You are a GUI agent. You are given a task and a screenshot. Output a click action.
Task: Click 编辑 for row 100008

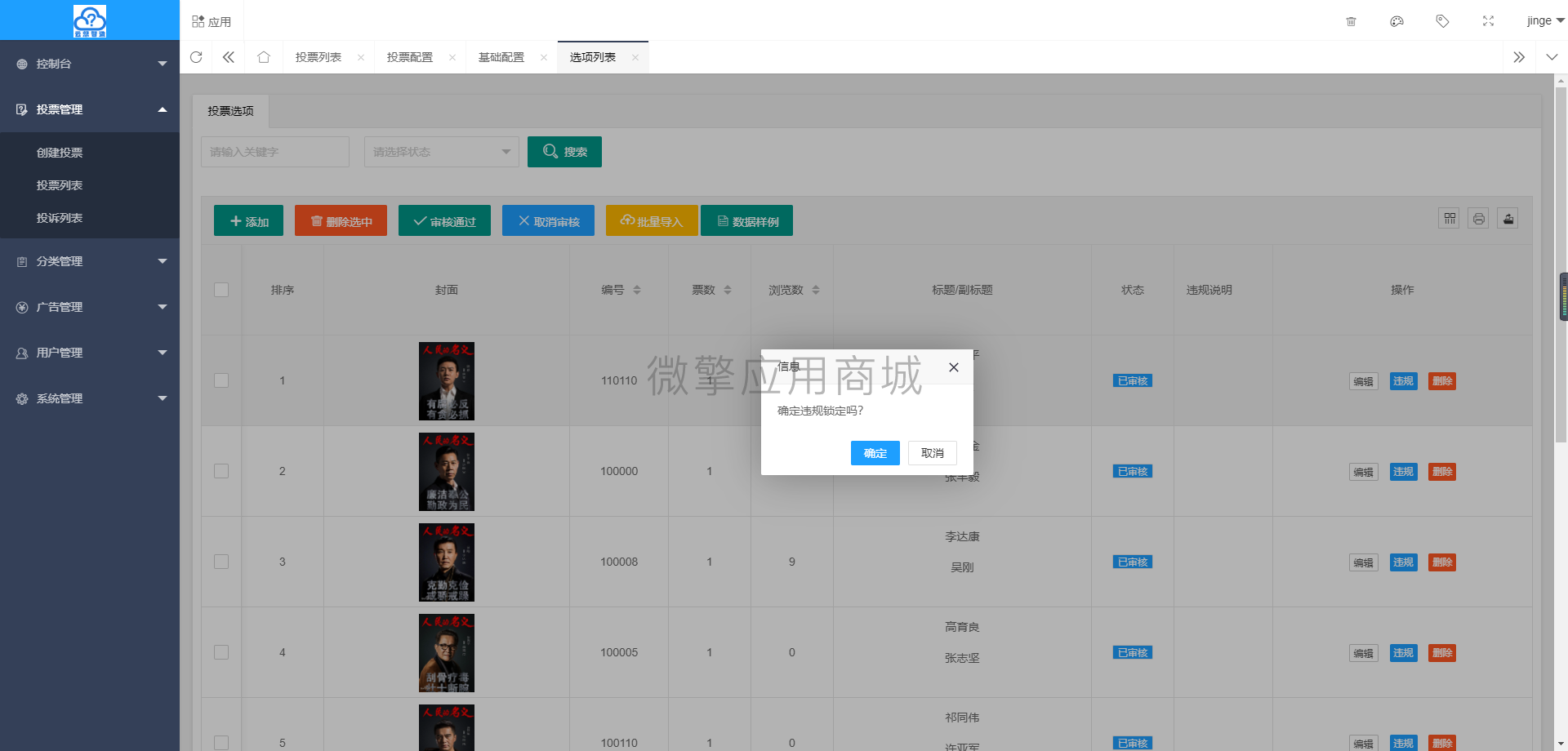tap(1364, 562)
